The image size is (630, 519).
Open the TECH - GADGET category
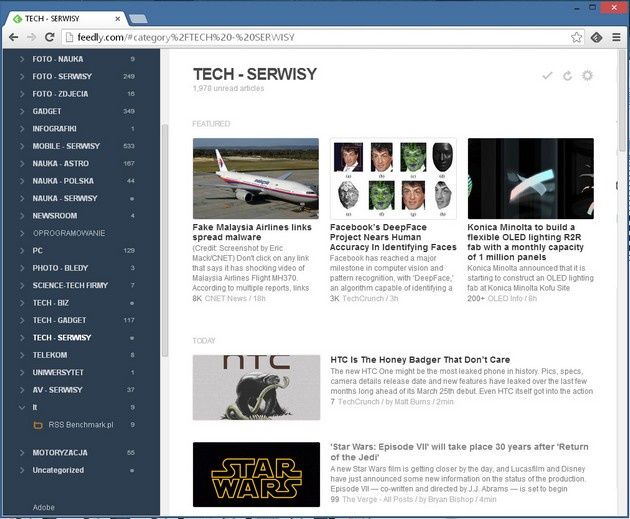[59, 320]
